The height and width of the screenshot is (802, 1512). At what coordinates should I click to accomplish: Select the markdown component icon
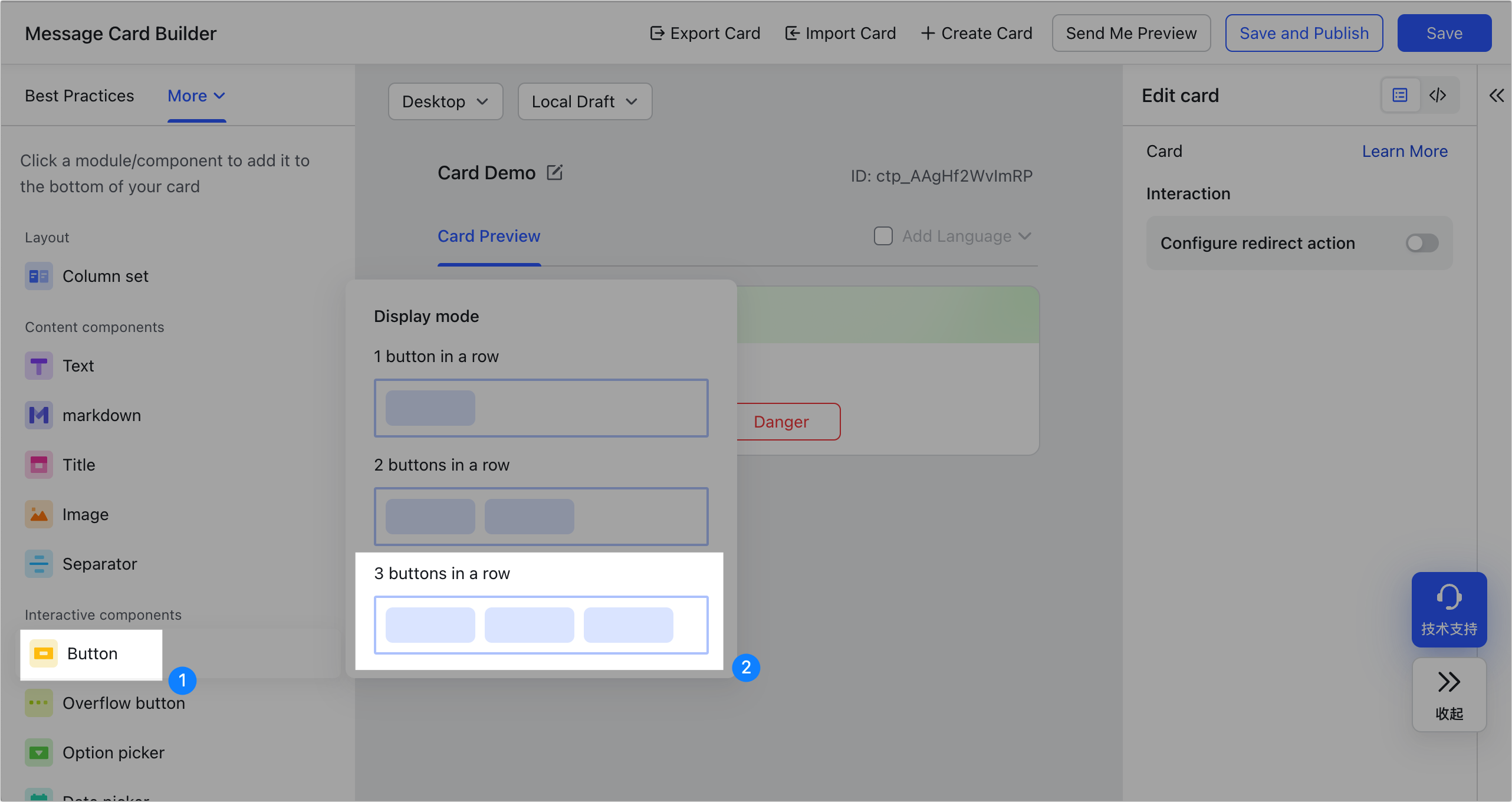[x=39, y=415]
